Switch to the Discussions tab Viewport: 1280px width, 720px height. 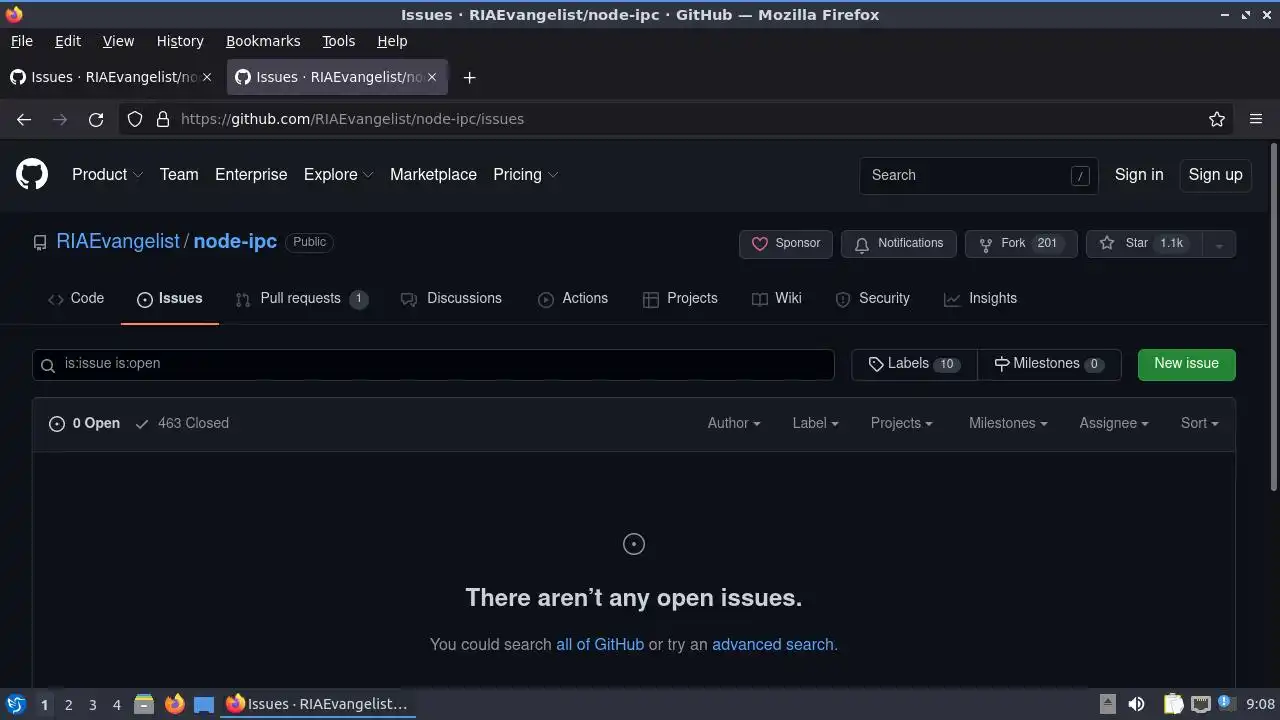pyautogui.click(x=451, y=298)
